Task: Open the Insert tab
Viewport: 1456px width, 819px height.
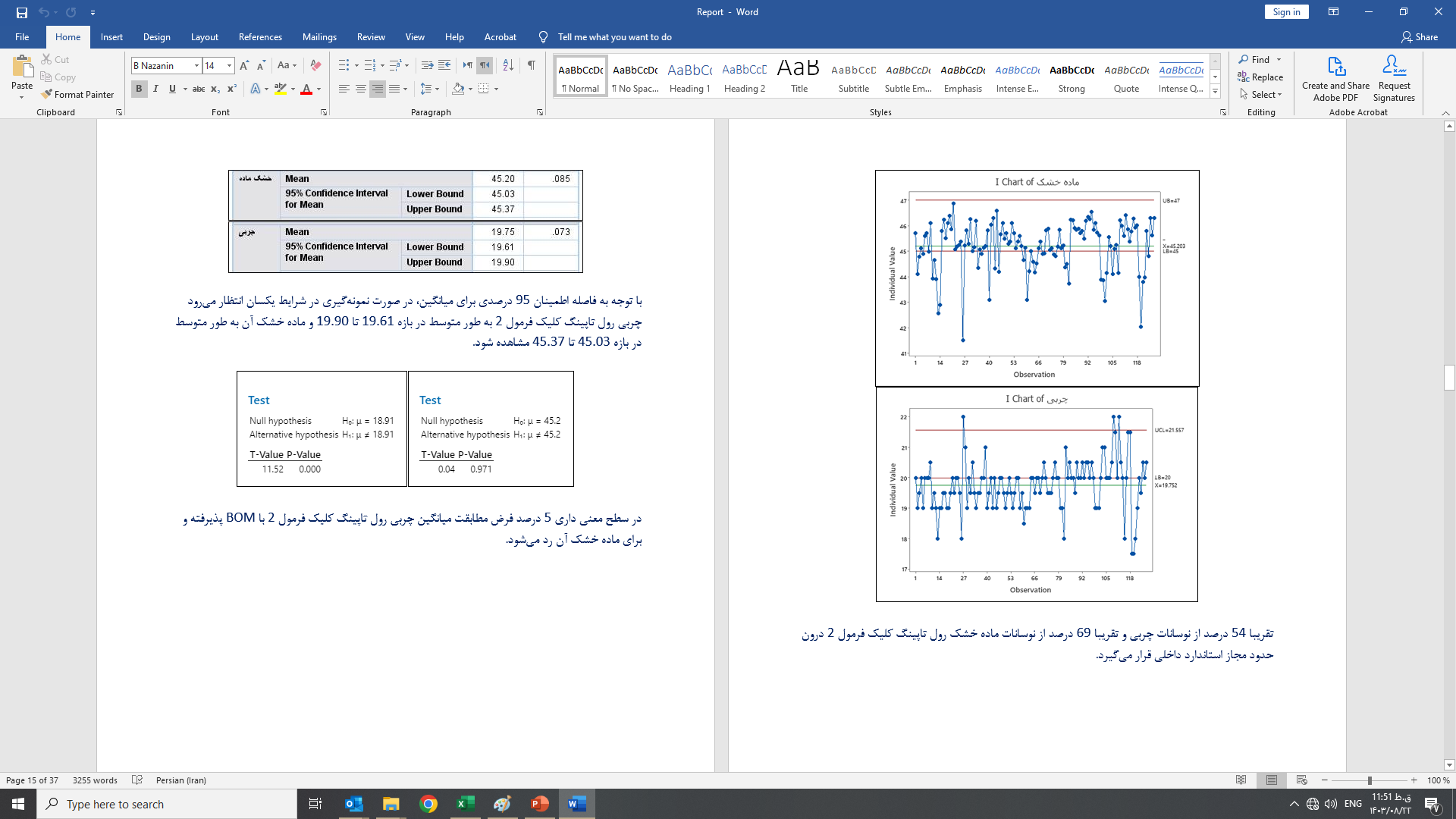Action: point(111,37)
